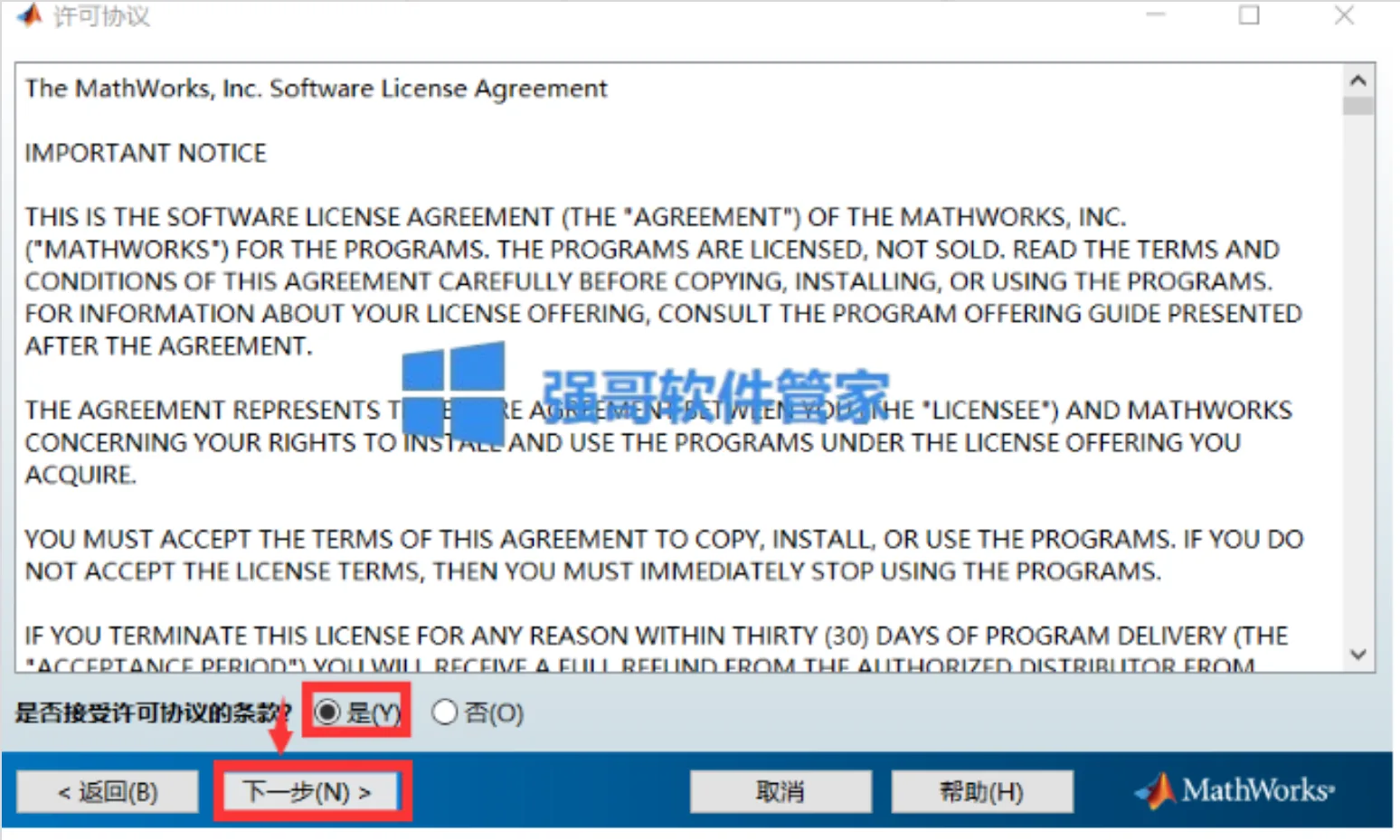Image resolution: width=1400 pixels, height=840 pixels.
Task: Click the line starting 'YOU MUST ACCEPT THE TERMS'
Action: pyautogui.click(x=664, y=539)
